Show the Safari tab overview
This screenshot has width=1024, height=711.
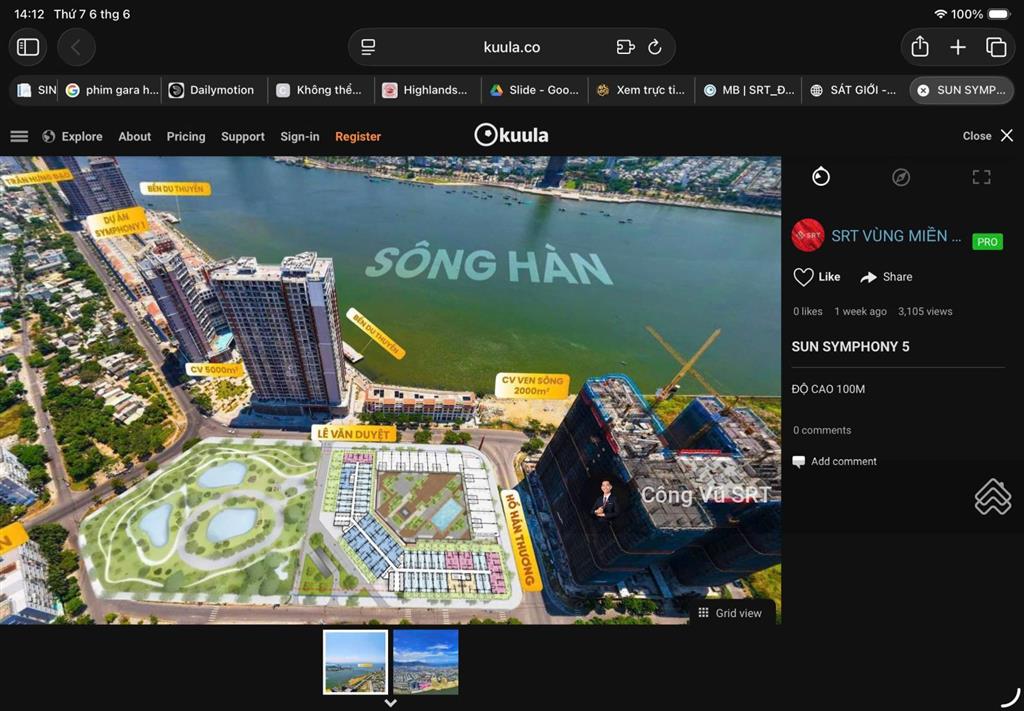[995, 47]
